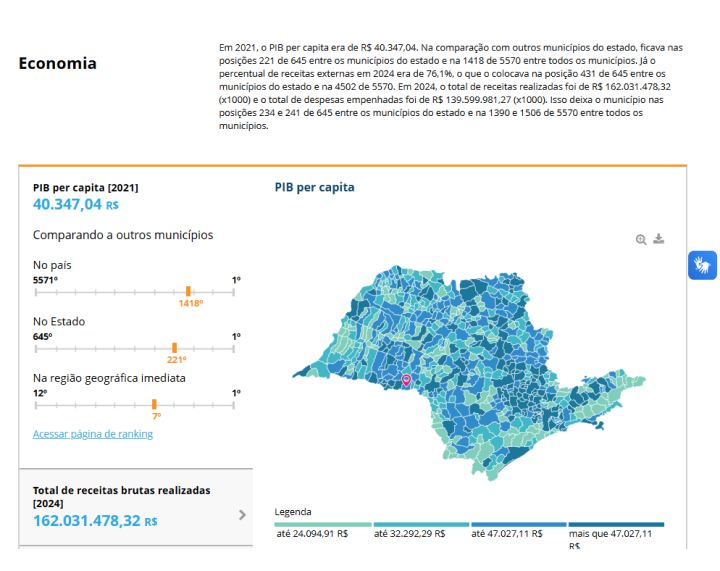Select the Total de receitas brutas realizadas card

pyautogui.click(x=135, y=506)
